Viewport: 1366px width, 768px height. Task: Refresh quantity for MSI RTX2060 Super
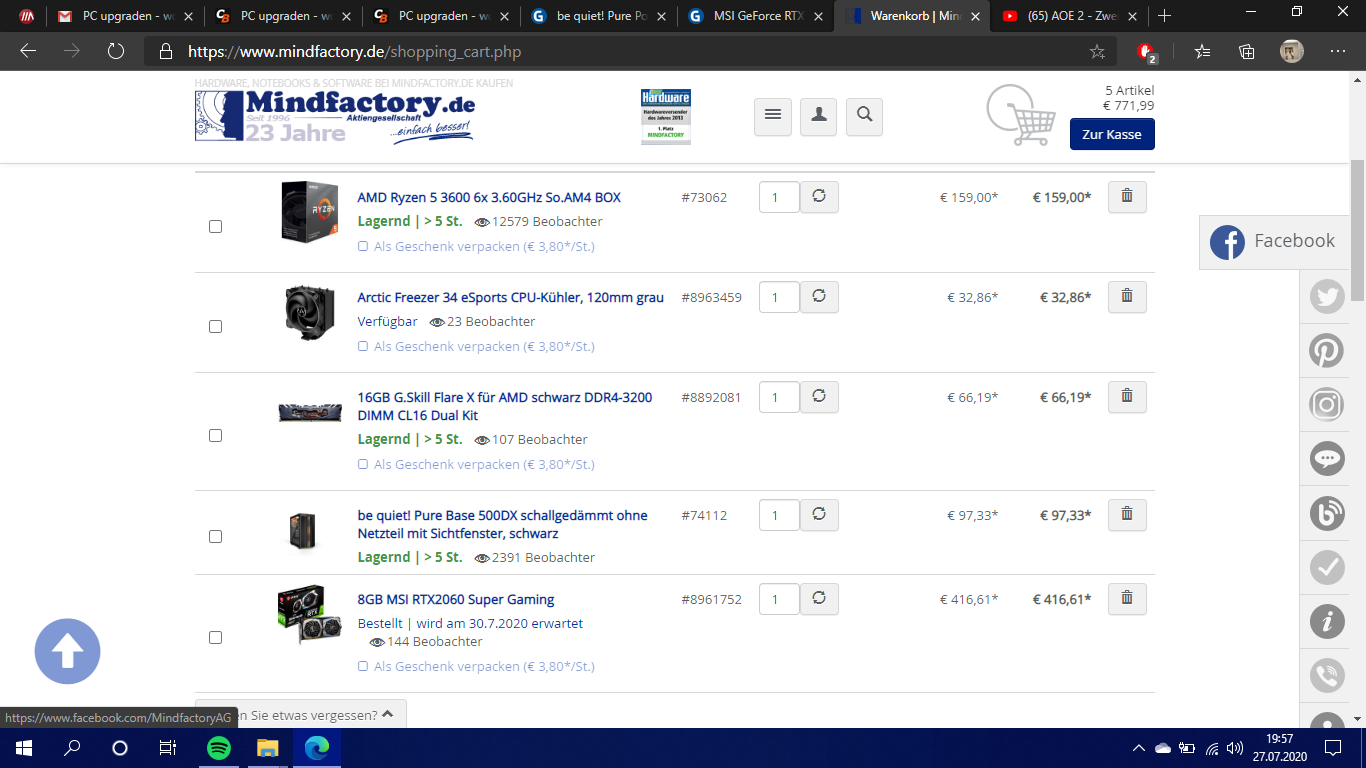pos(819,599)
